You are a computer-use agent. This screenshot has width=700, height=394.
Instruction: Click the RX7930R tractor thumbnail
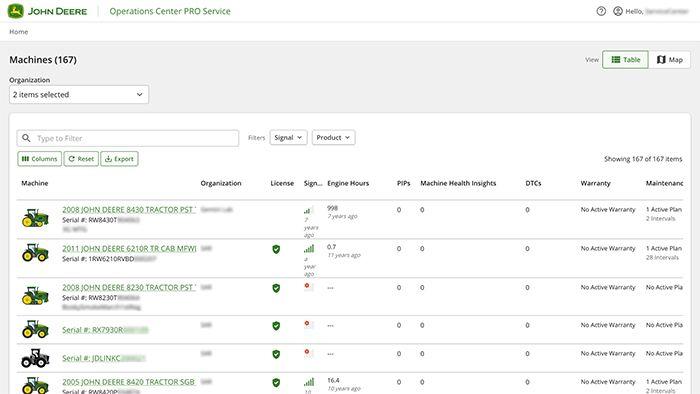coord(35,329)
